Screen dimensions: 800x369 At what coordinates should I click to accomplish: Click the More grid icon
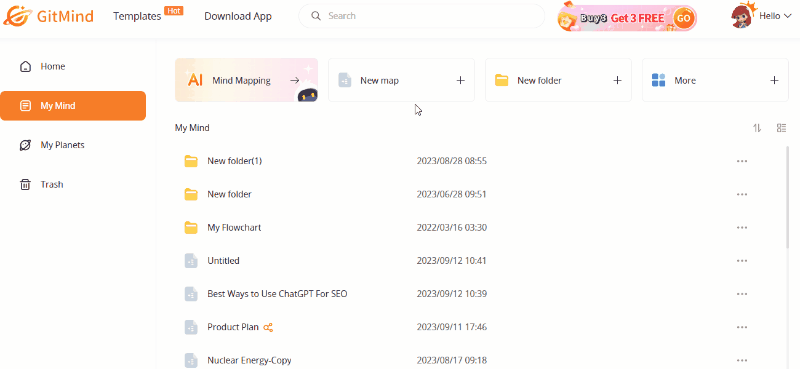(x=659, y=80)
